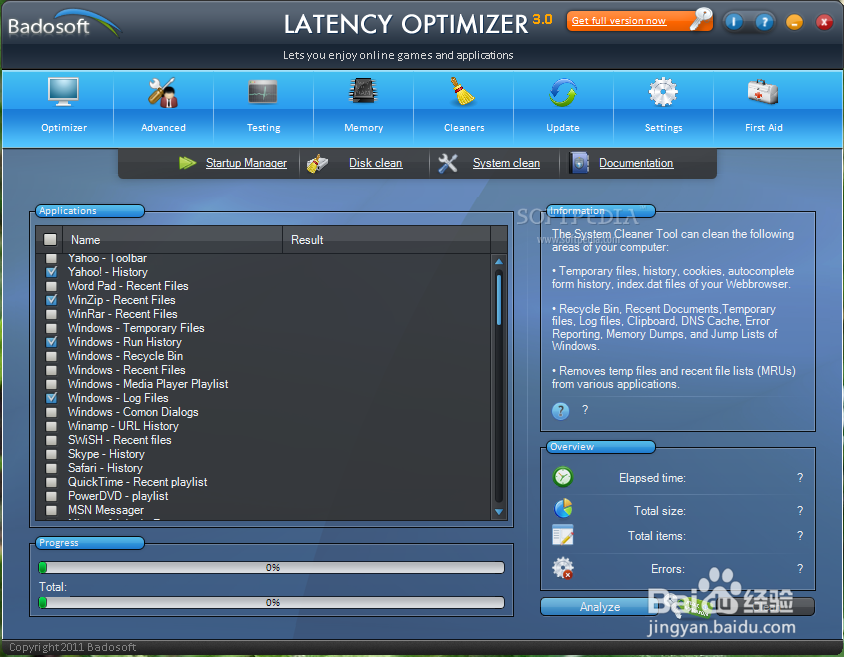This screenshot has width=844, height=657.
Task: Switch to the Testing tab label
Action: [x=263, y=128]
